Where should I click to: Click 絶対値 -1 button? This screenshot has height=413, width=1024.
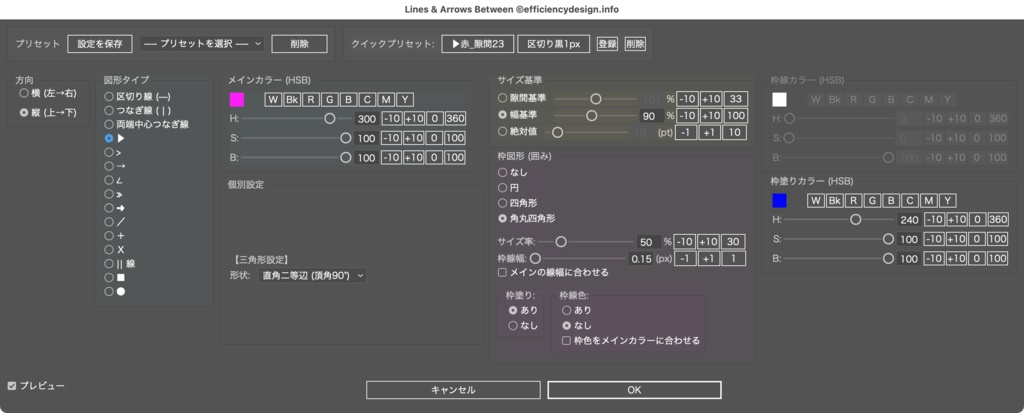click(x=686, y=133)
